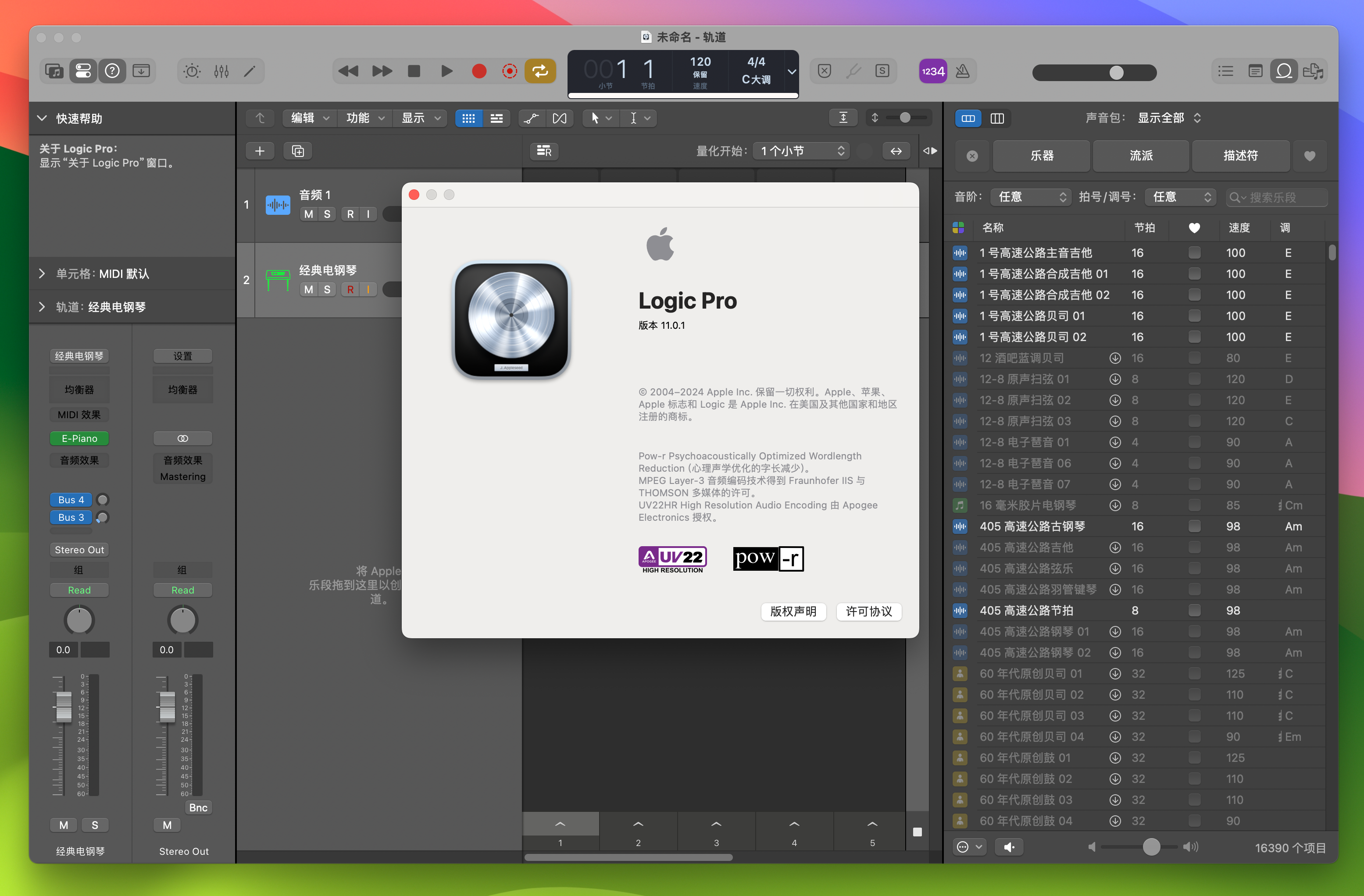Toggle the 1234 count-in button
This screenshot has width=1364, height=896.
pyautogui.click(x=933, y=71)
